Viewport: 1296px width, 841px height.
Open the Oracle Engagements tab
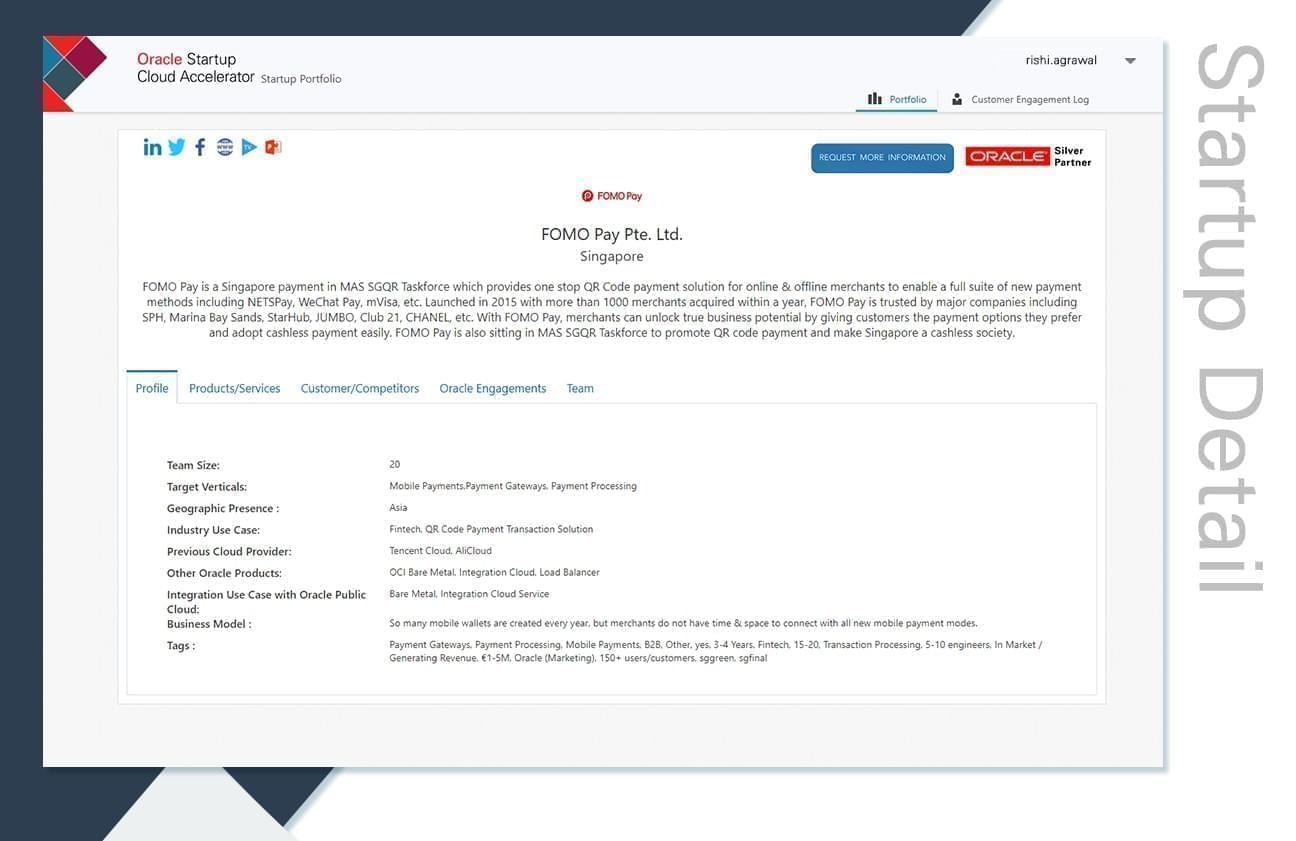pos(492,388)
